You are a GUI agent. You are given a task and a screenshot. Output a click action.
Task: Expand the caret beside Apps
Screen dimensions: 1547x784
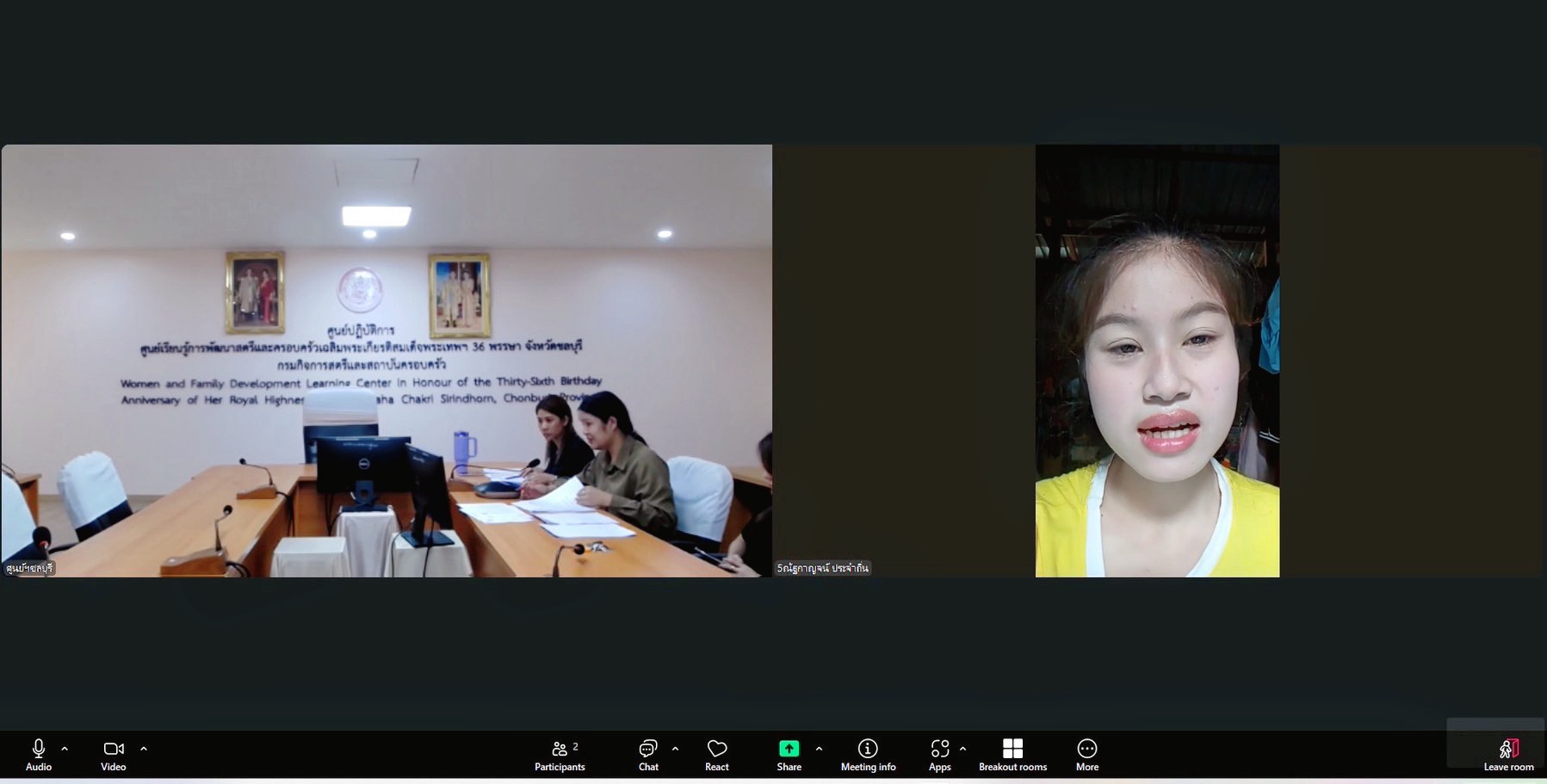point(962,749)
